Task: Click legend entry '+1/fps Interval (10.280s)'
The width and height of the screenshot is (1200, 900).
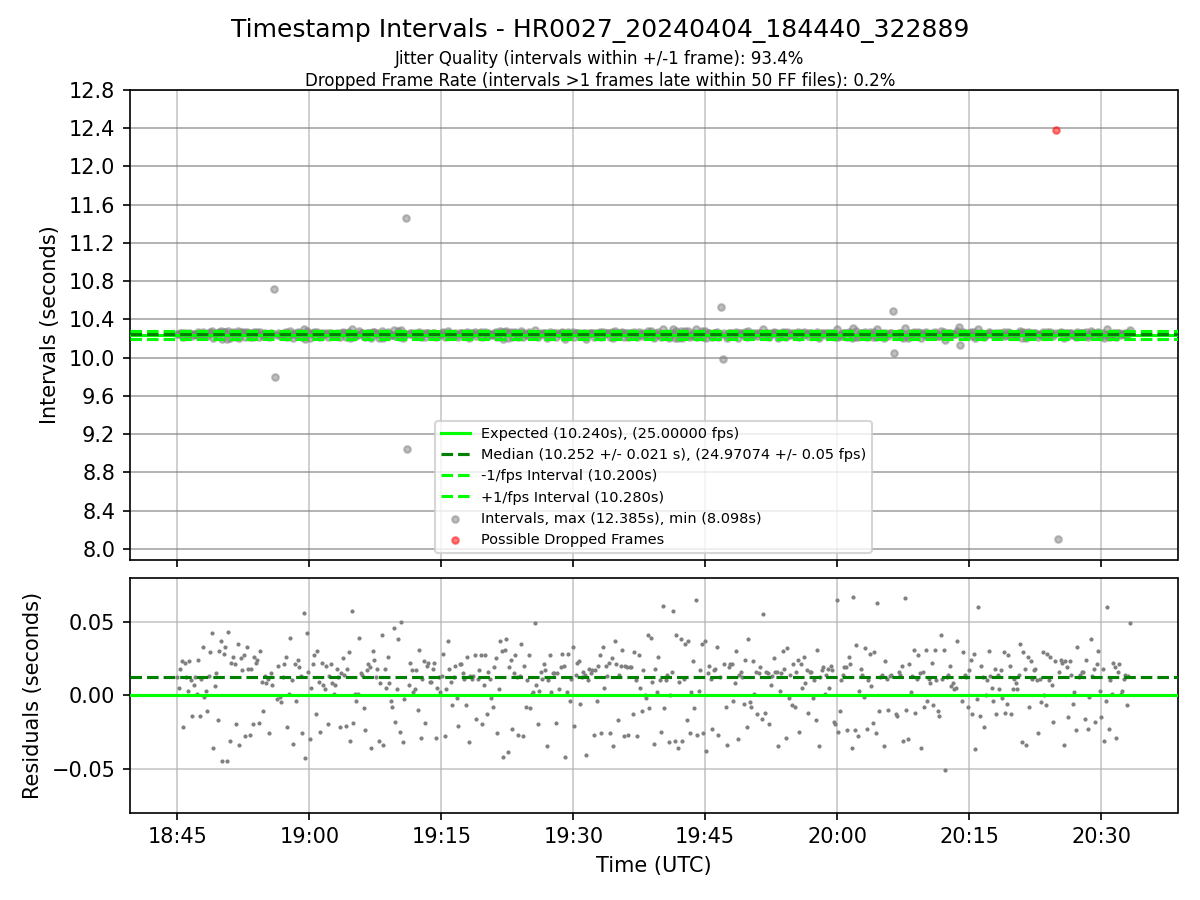Action: pos(572,496)
